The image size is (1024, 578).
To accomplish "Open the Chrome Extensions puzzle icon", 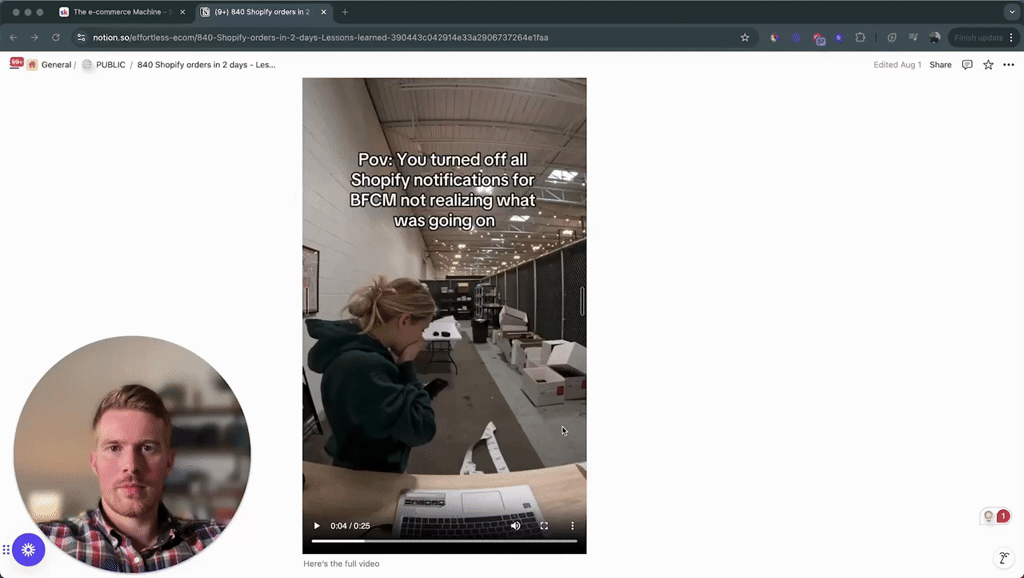I will click(860, 38).
